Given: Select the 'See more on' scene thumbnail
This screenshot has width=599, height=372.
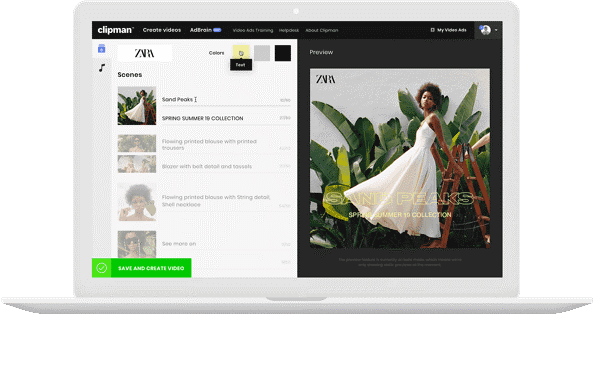Looking at the screenshot, I should click(x=137, y=244).
